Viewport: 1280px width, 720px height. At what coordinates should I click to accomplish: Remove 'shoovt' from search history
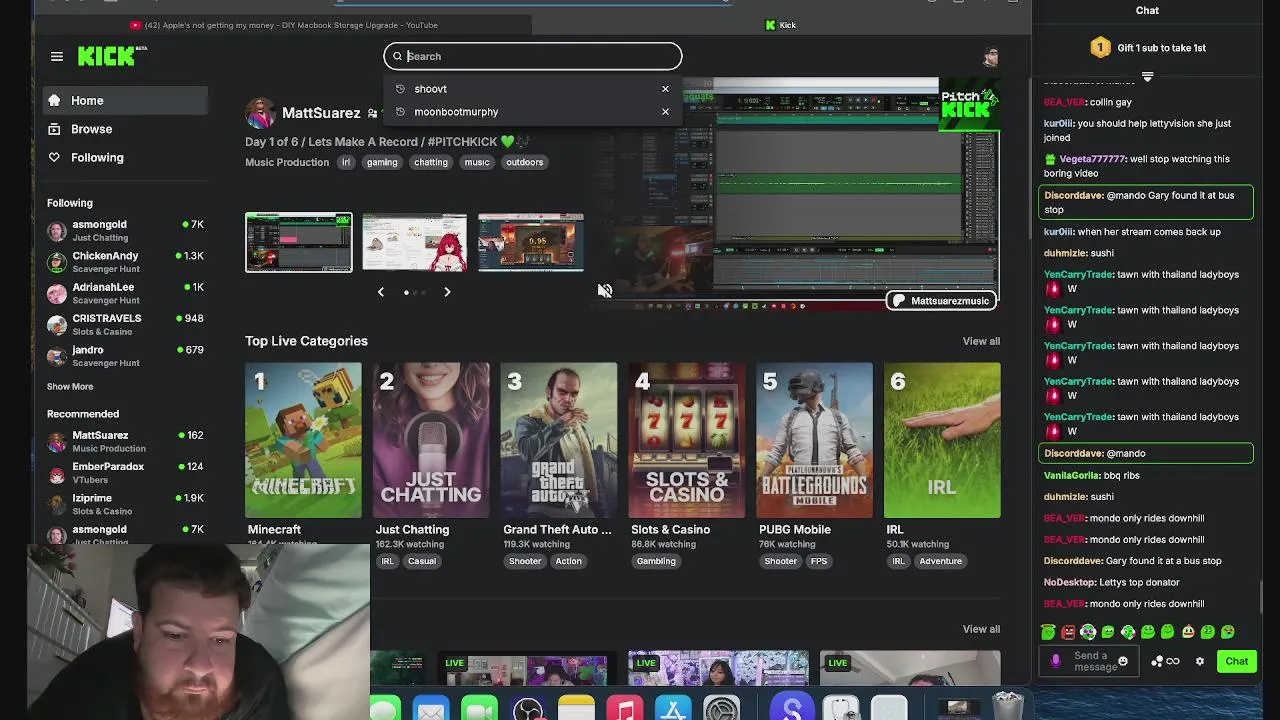665,89
